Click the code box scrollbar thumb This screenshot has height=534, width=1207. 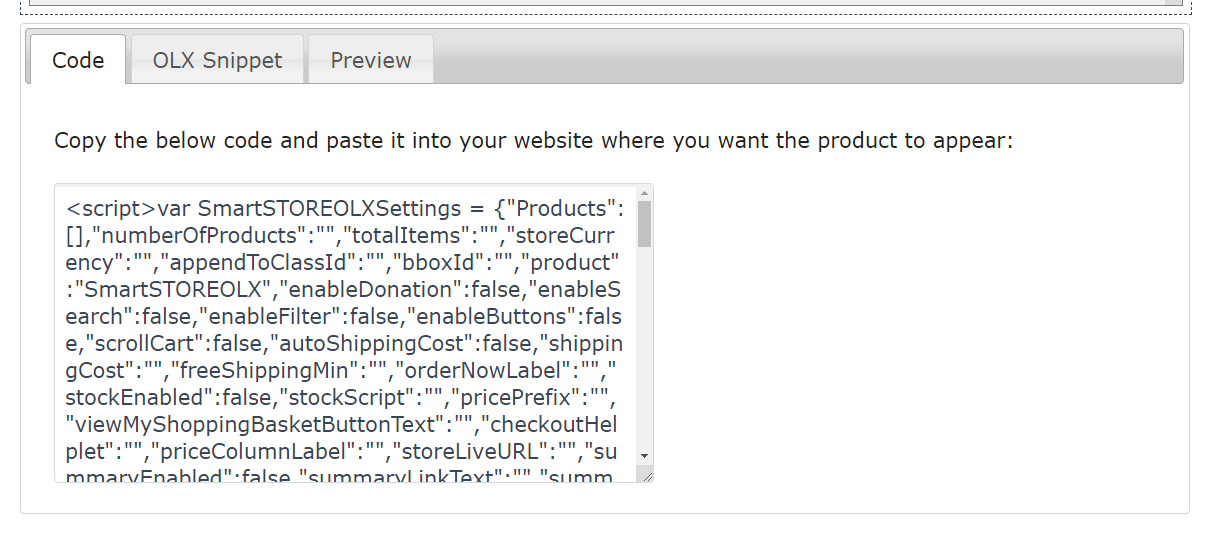point(644,224)
